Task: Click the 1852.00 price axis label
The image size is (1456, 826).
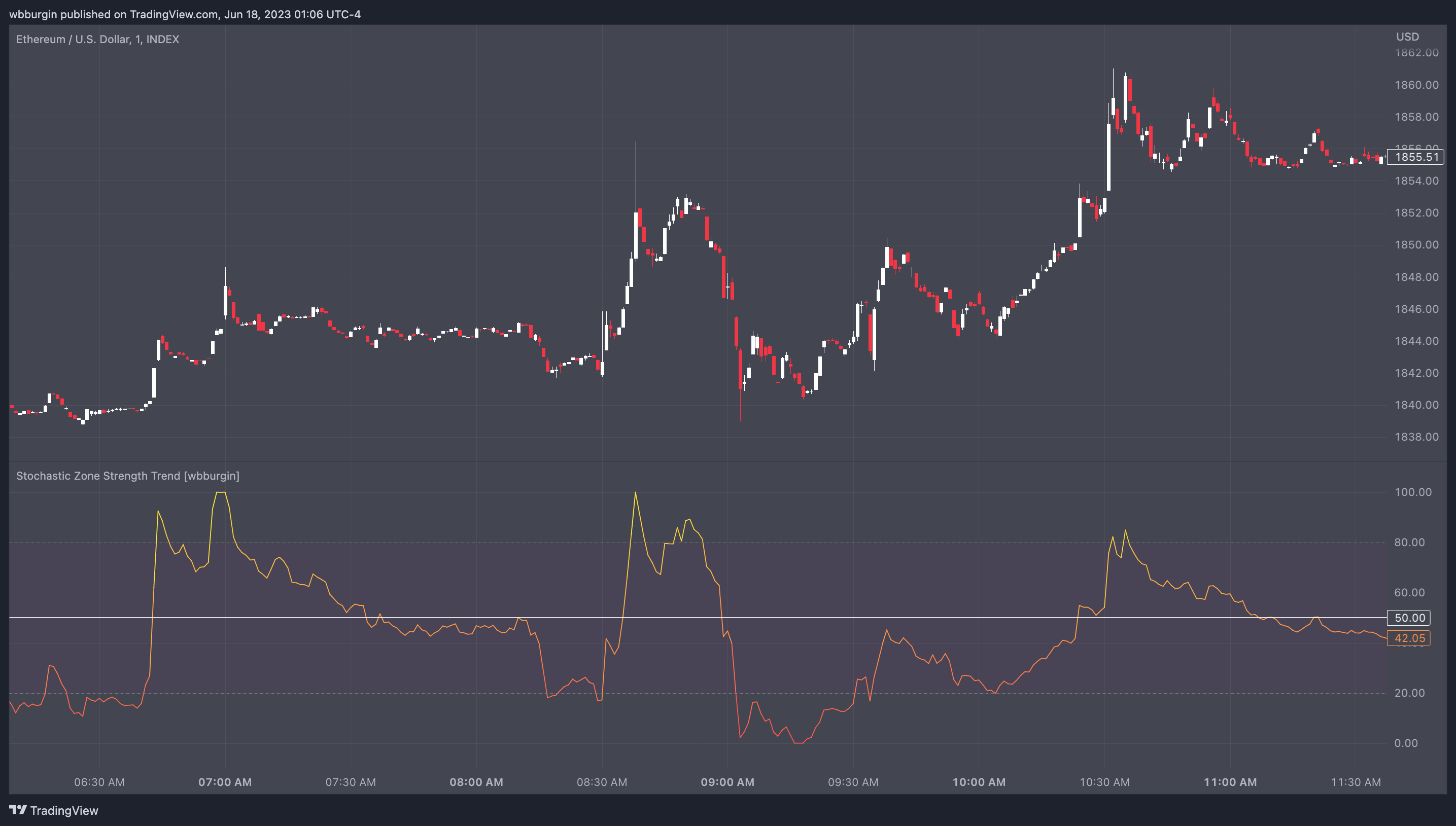Action: pyautogui.click(x=1416, y=213)
